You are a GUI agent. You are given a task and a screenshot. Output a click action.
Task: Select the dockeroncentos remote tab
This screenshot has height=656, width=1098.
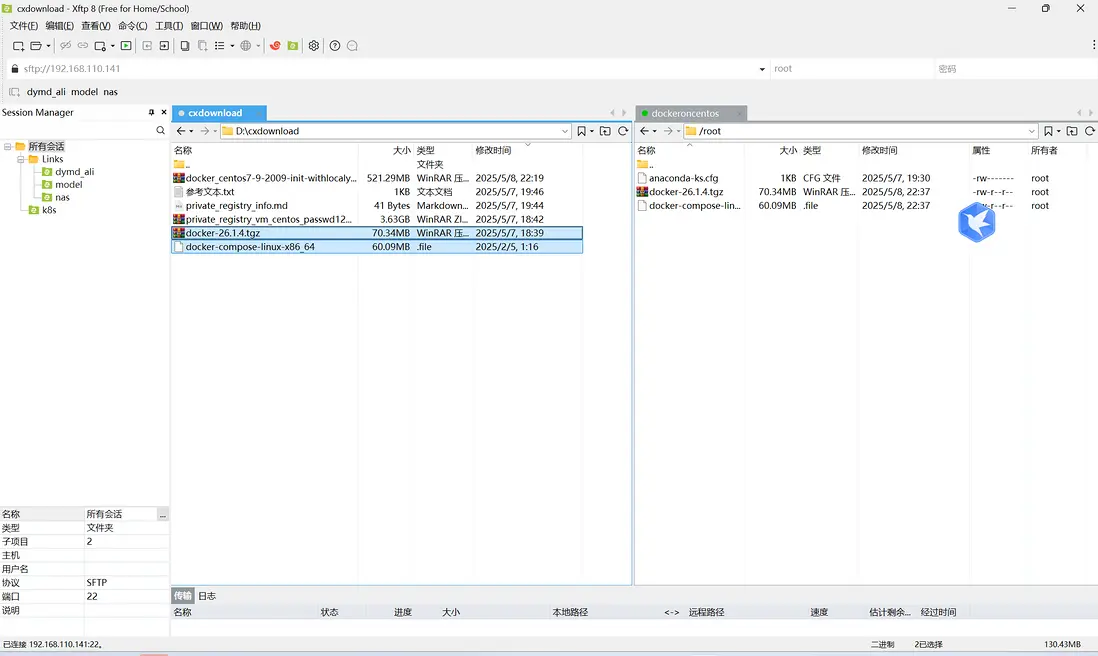pos(685,113)
